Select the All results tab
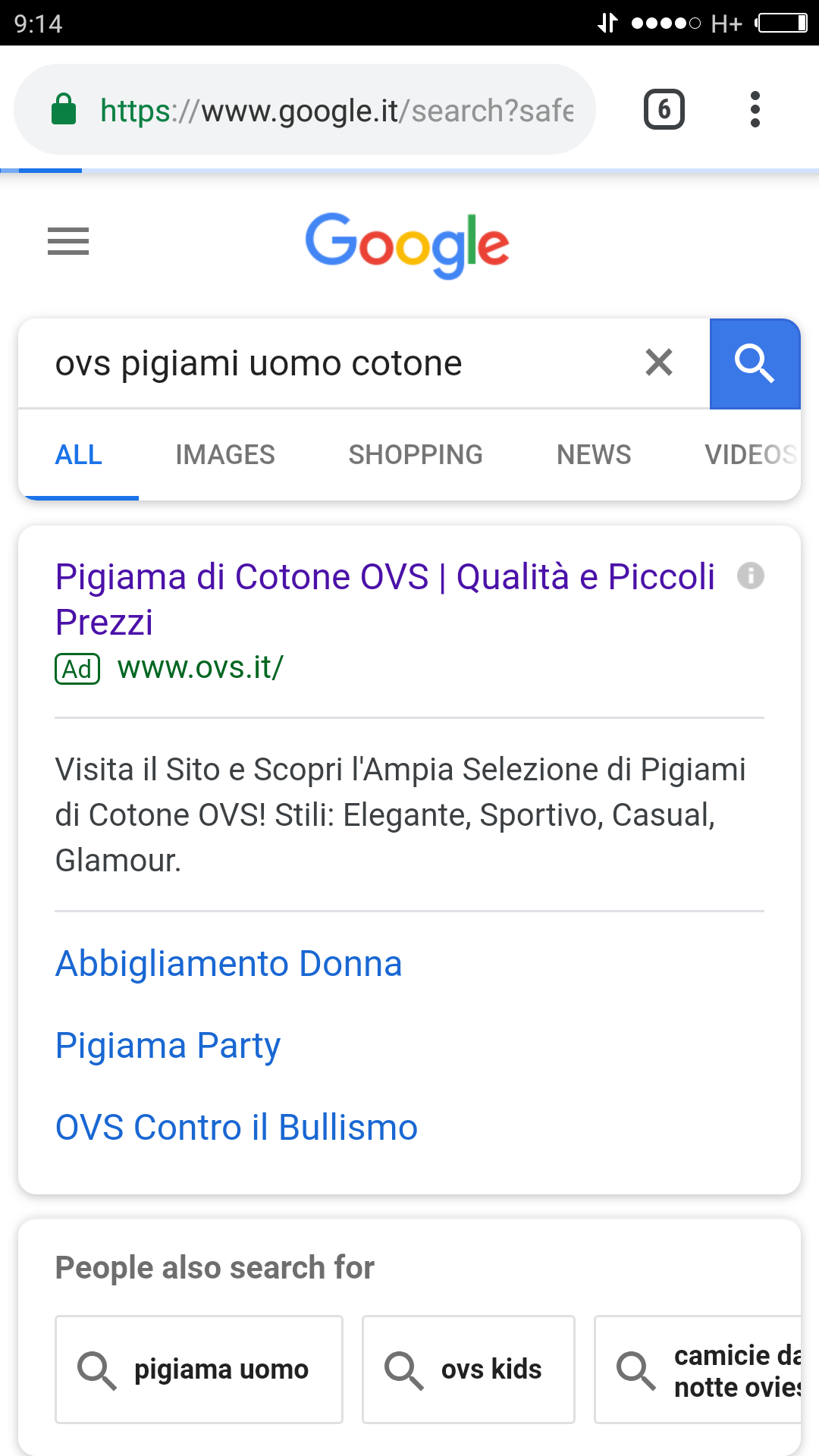This screenshot has height=1456, width=819. tap(79, 455)
